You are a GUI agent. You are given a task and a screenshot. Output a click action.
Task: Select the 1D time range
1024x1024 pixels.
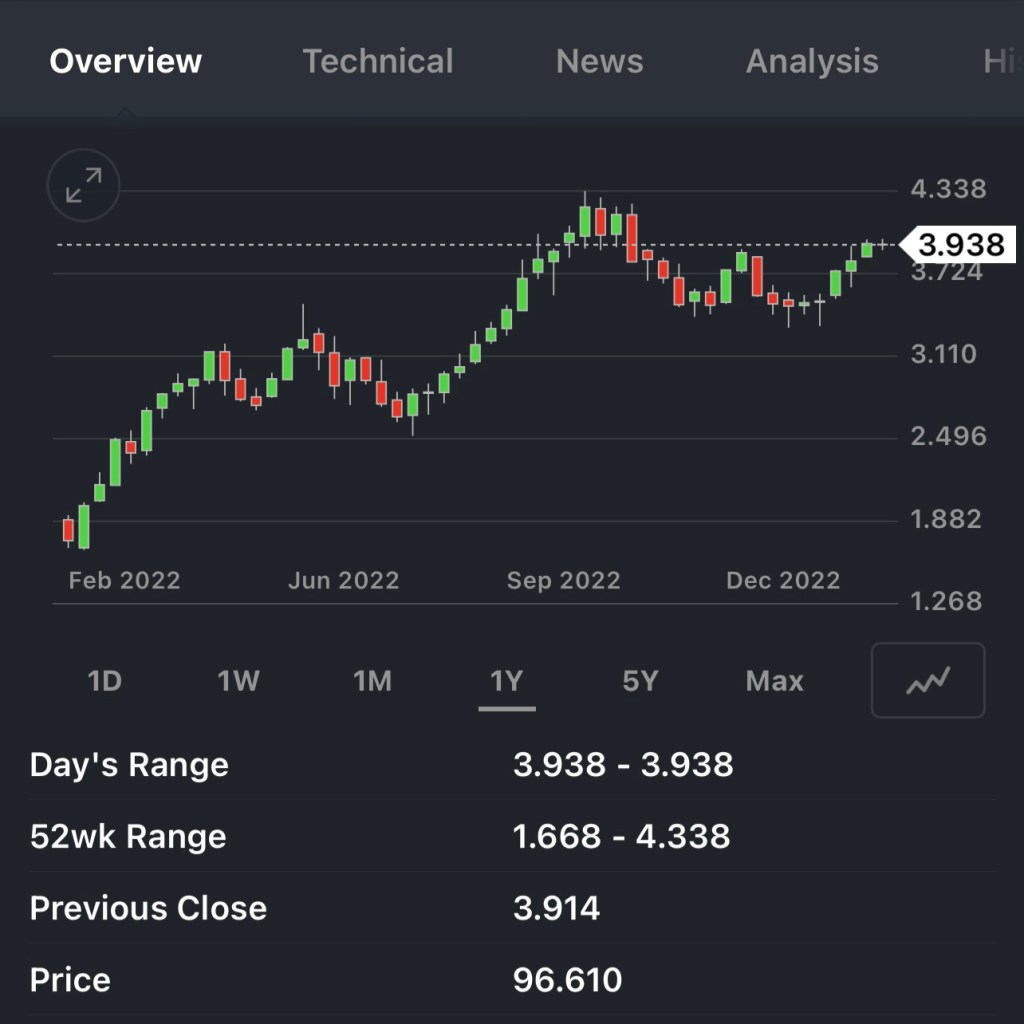105,681
